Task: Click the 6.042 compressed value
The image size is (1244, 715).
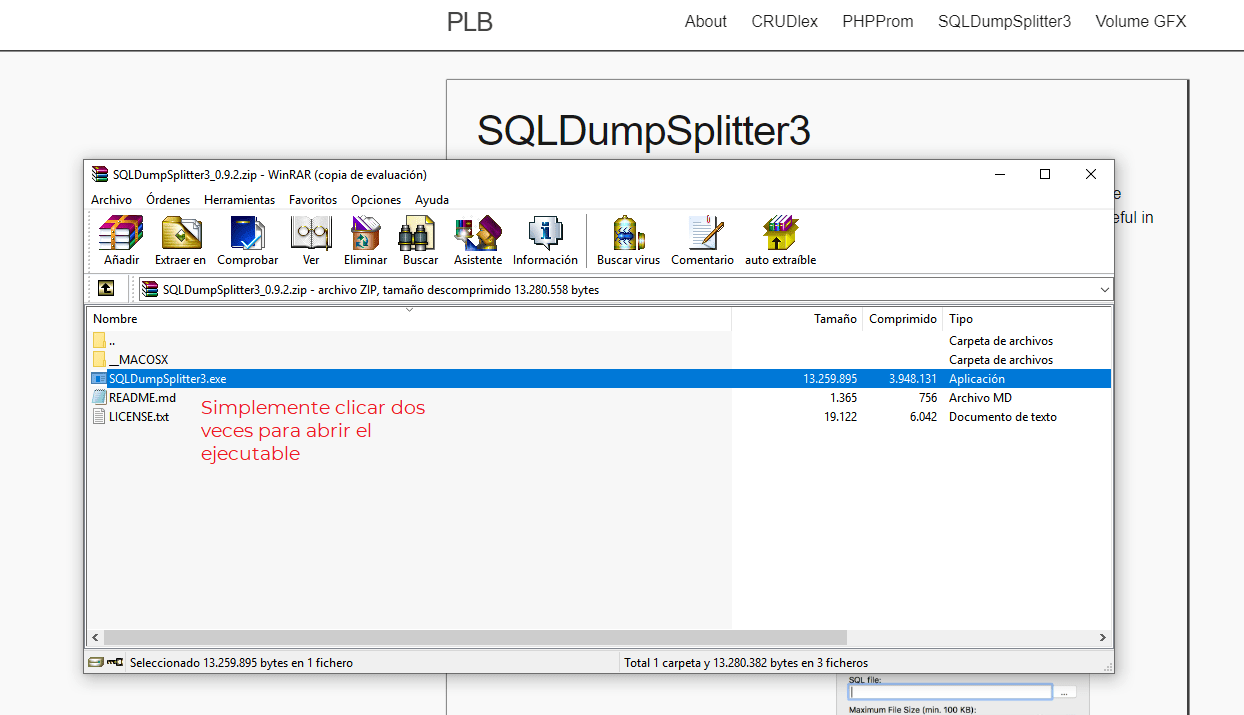Action: click(922, 417)
